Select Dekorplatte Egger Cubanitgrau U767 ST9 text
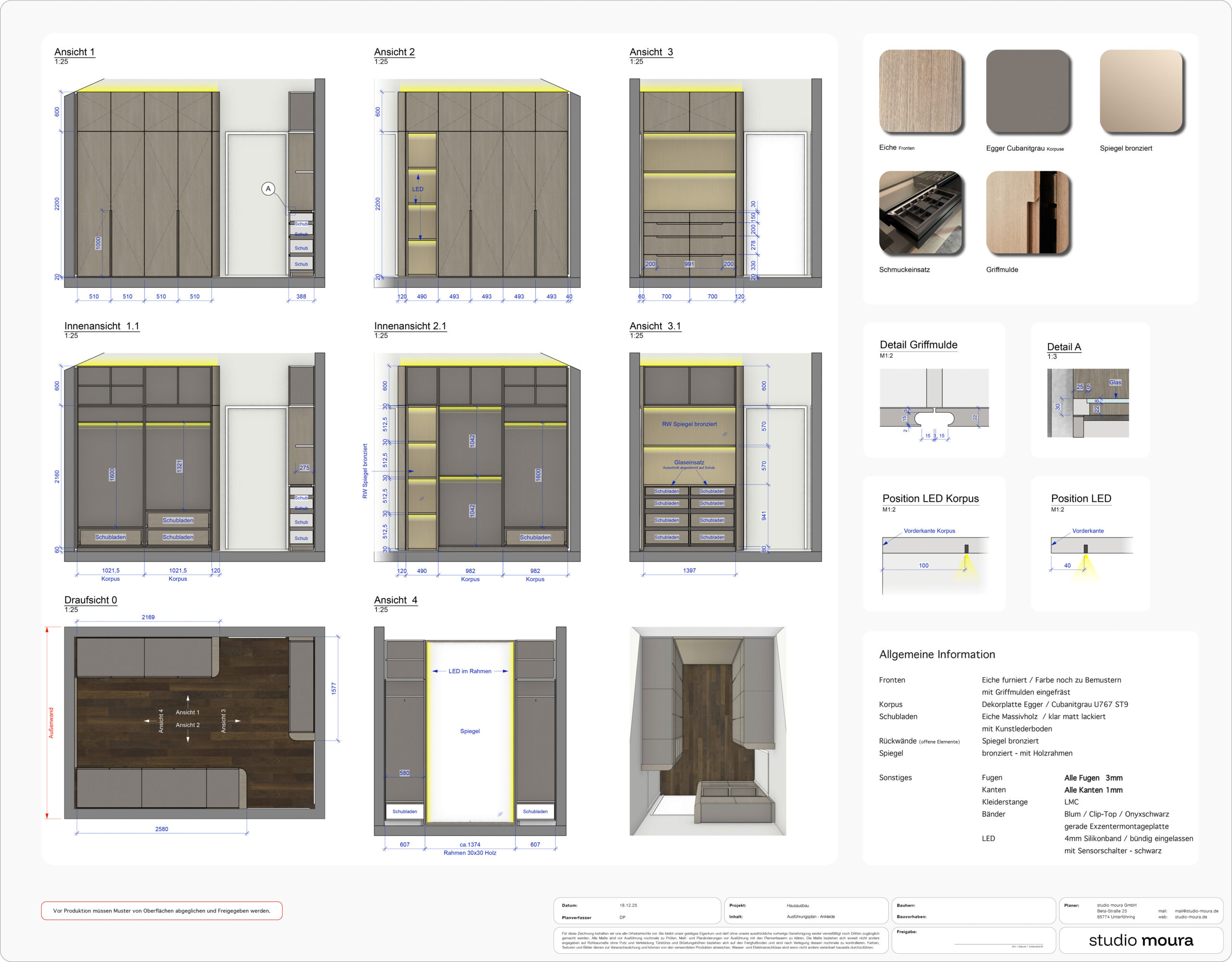The width and height of the screenshot is (1232, 962). click(x=1055, y=704)
